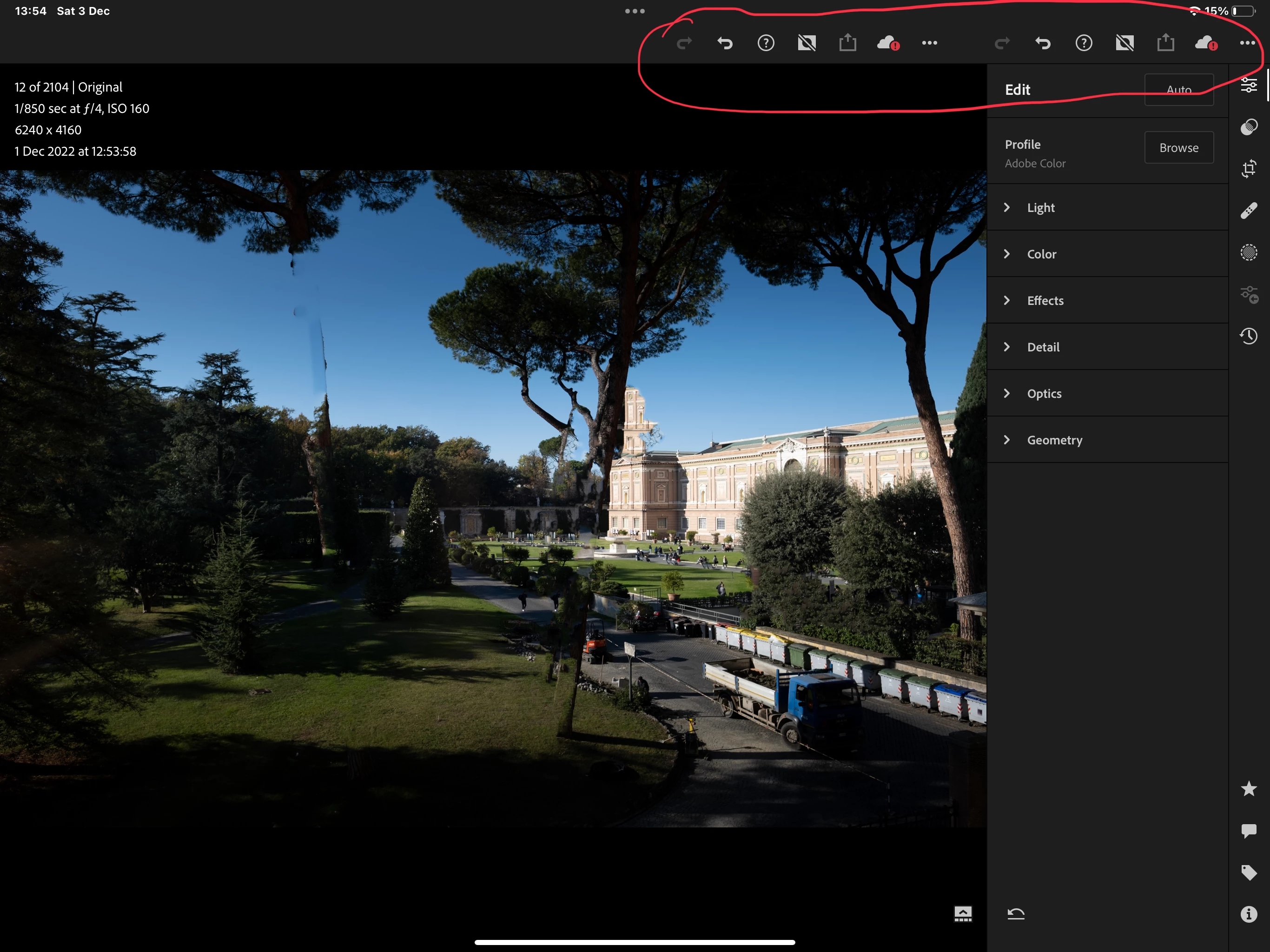
Task: Open the Presets panel icon
Action: click(x=1249, y=127)
